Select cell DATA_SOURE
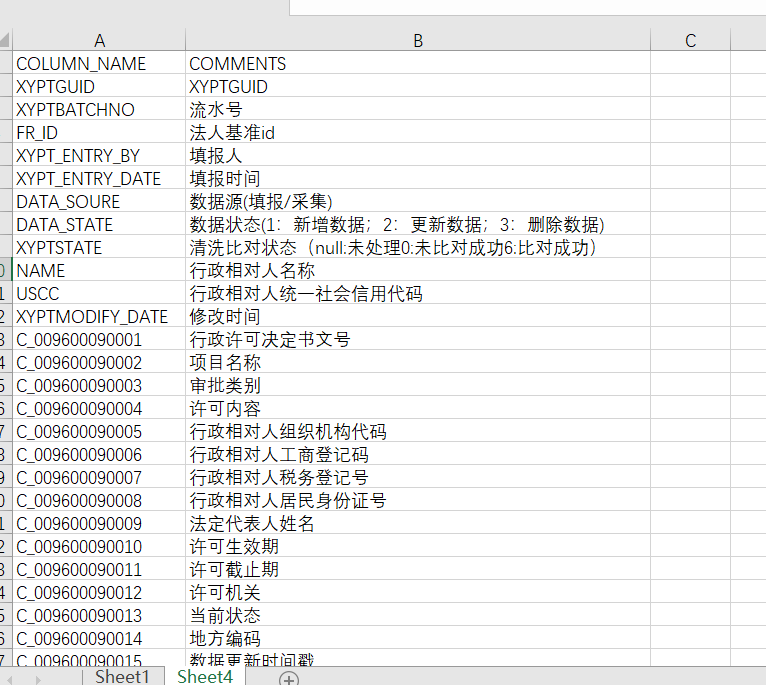This screenshot has height=685, width=766. (x=99, y=201)
